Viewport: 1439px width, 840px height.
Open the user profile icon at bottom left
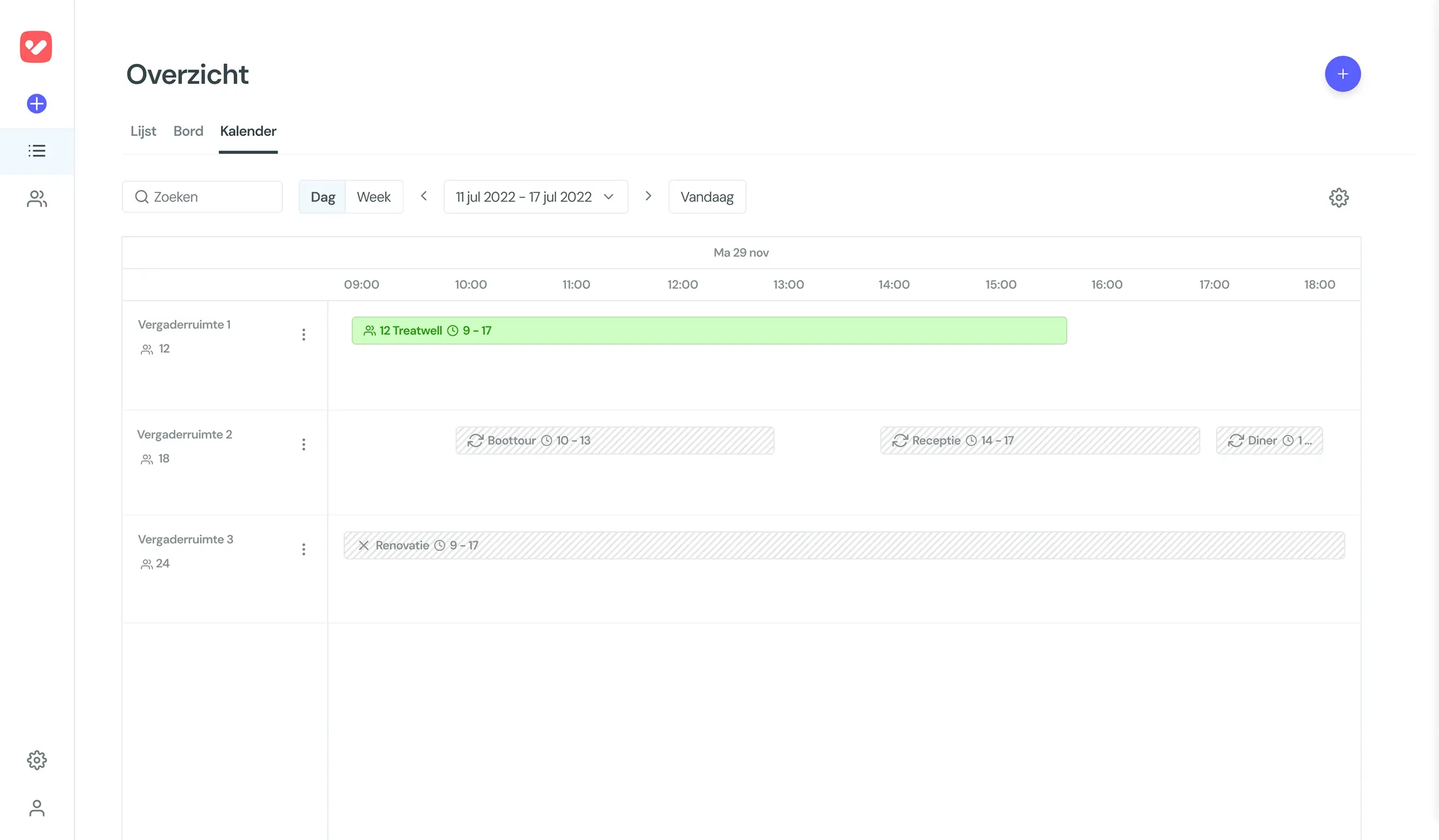point(37,808)
